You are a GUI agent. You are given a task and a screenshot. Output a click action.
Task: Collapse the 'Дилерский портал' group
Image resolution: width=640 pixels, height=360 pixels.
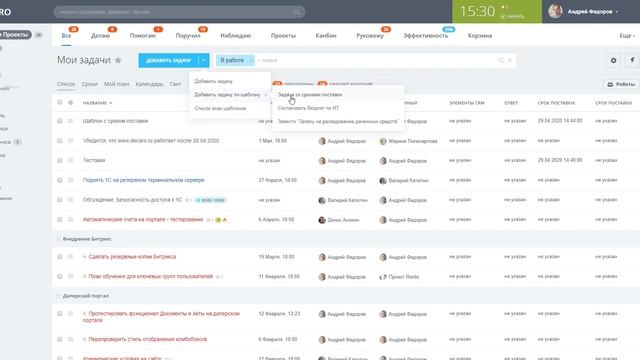click(58, 296)
